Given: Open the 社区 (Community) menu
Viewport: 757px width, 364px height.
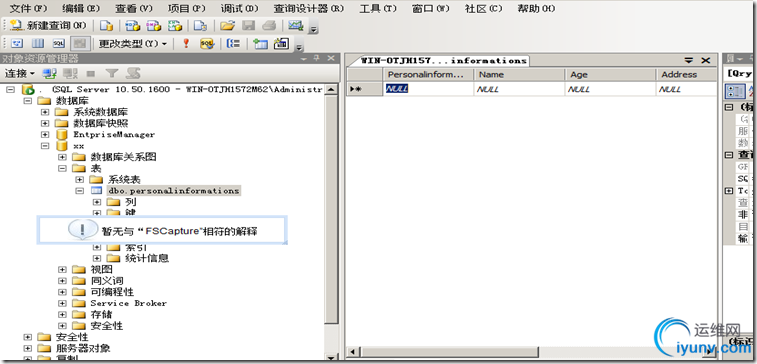Looking at the screenshot, I should [x=483, y=8].
